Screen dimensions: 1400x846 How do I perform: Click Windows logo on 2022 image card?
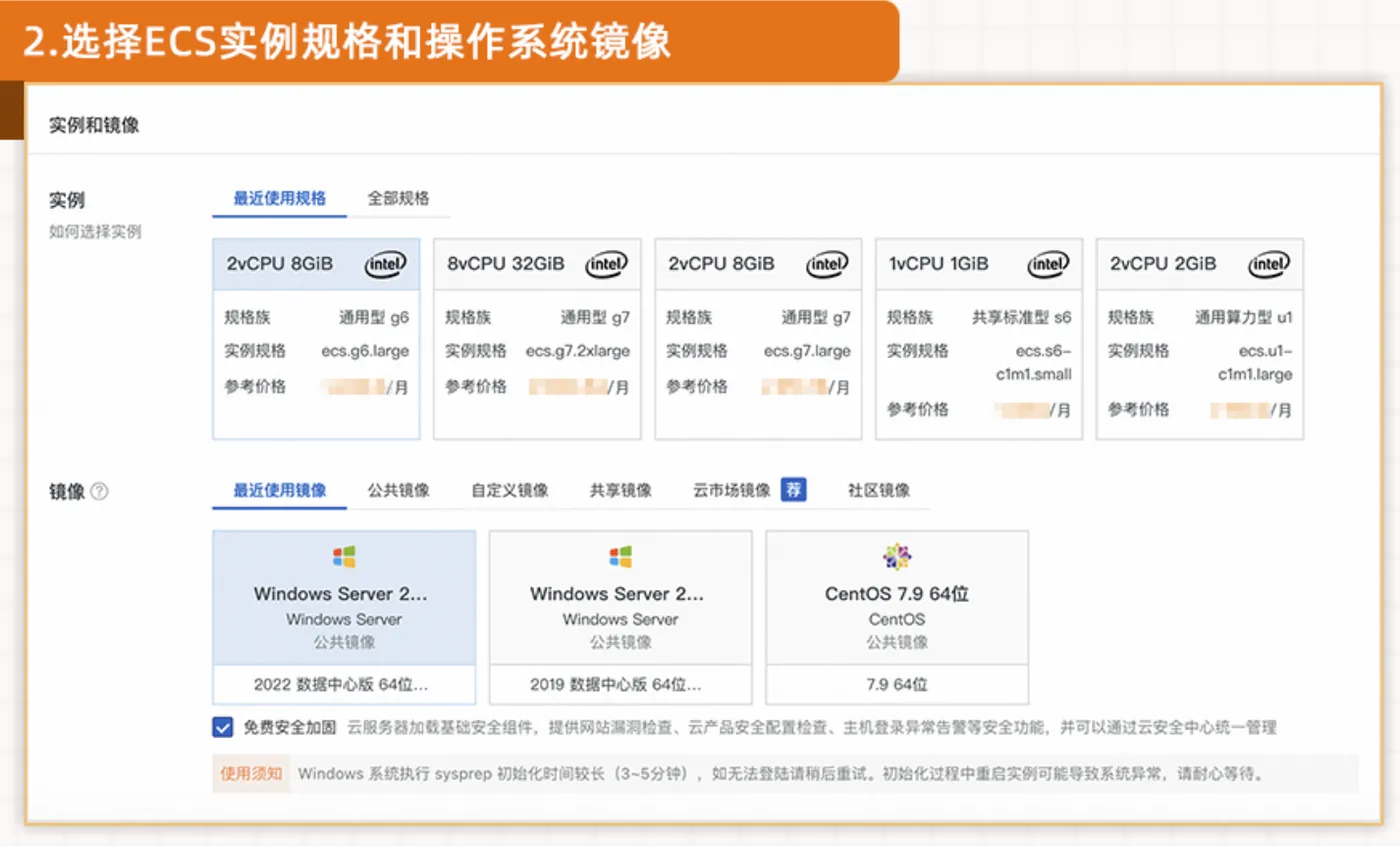344,557
